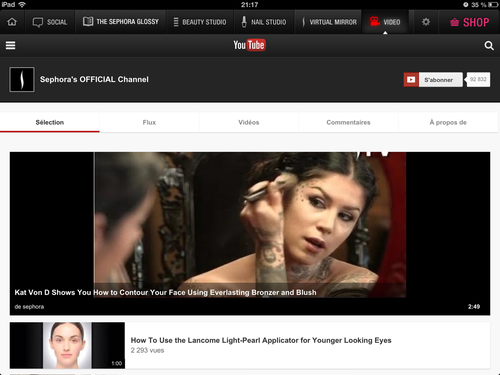Viewport: 500px width, 375px height.
Task: Click the subscriber count 92 832
Action: tap(478, 79)
